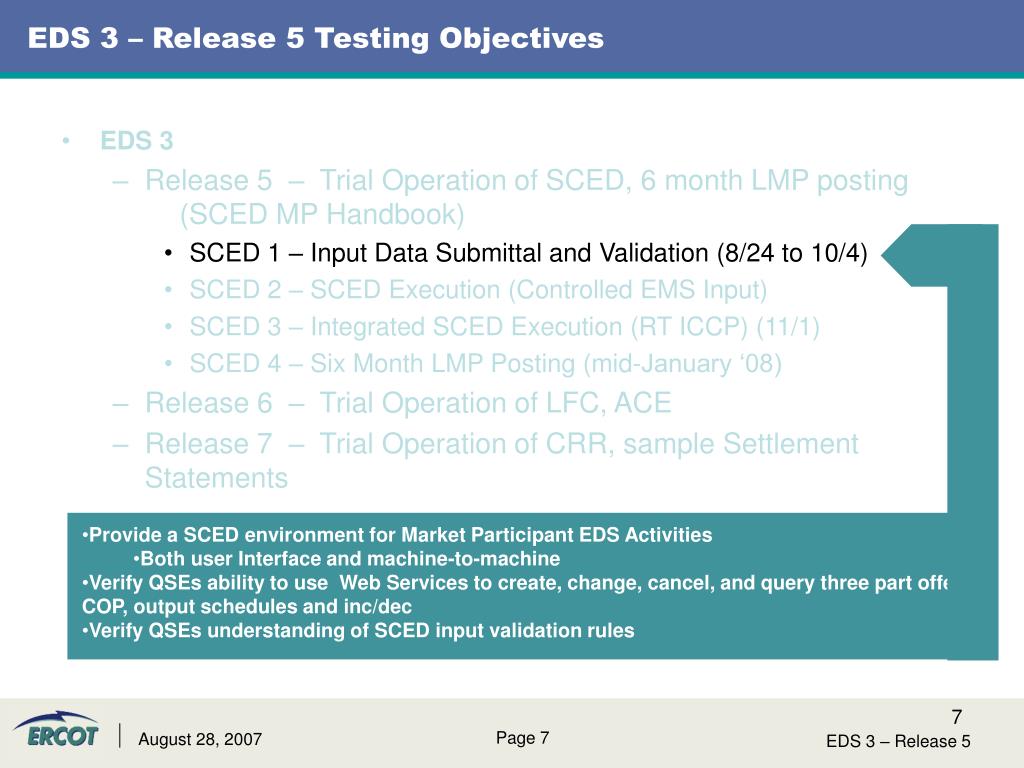This screenshot has width=1024, height=768.
Task: Click 'Provide a SCED environment' text in teal box
Action: (x=397, y=535)
